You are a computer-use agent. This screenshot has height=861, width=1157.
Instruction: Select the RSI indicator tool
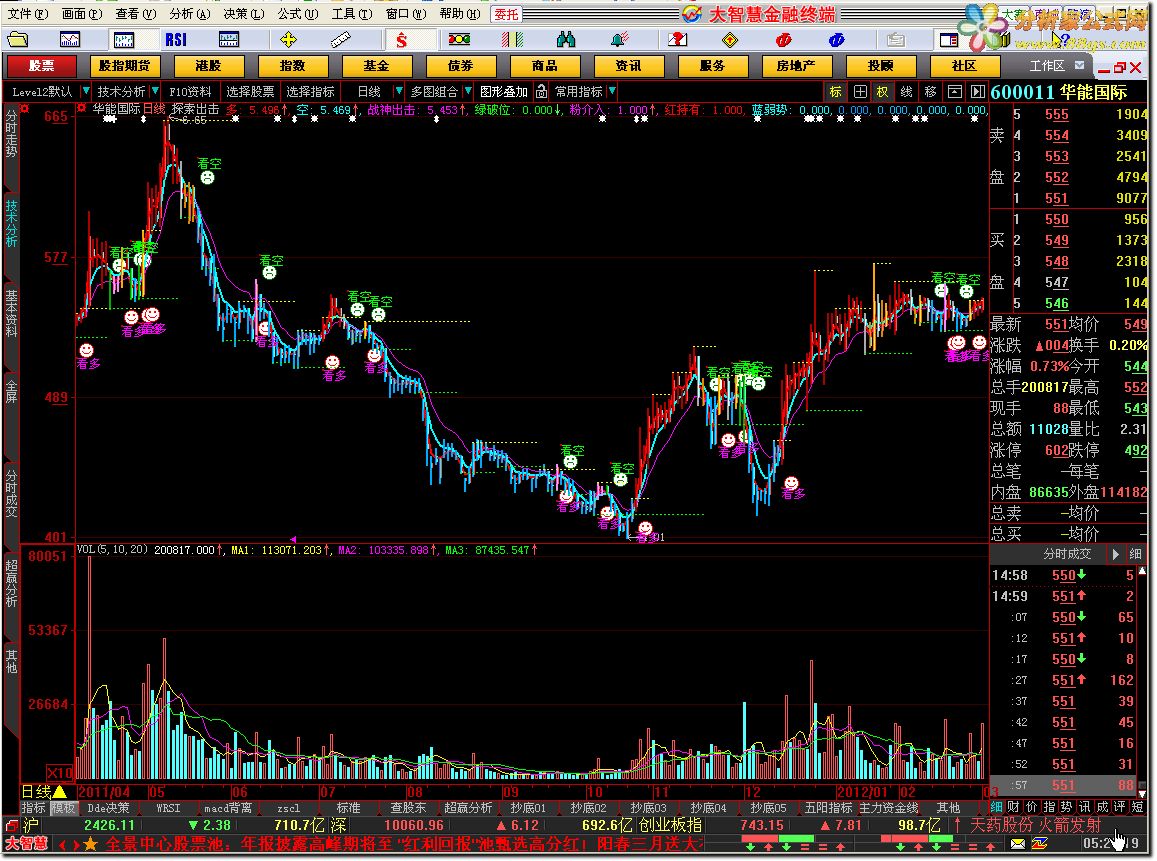[x=176, y=39]
